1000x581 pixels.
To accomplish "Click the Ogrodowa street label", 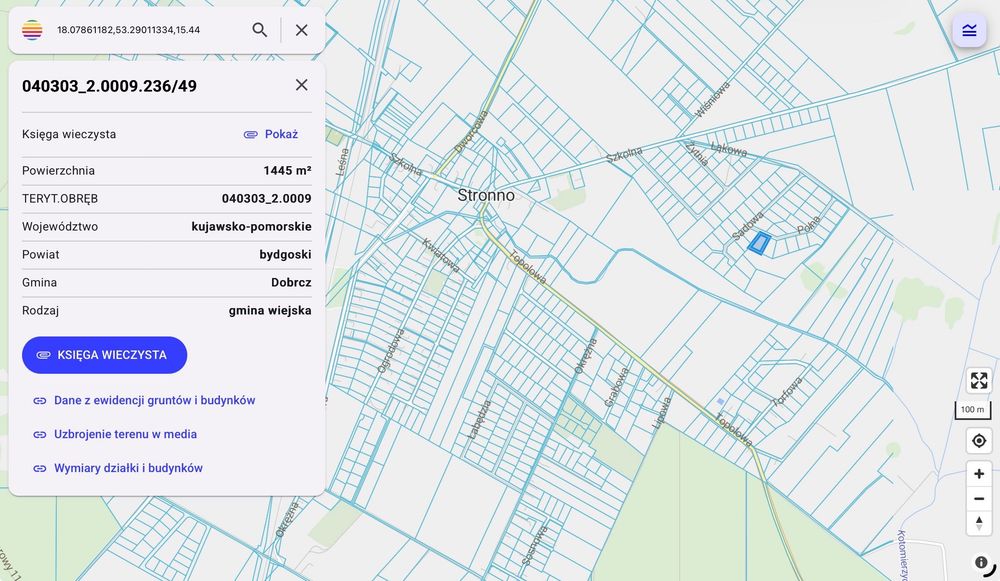I will 391,351.
